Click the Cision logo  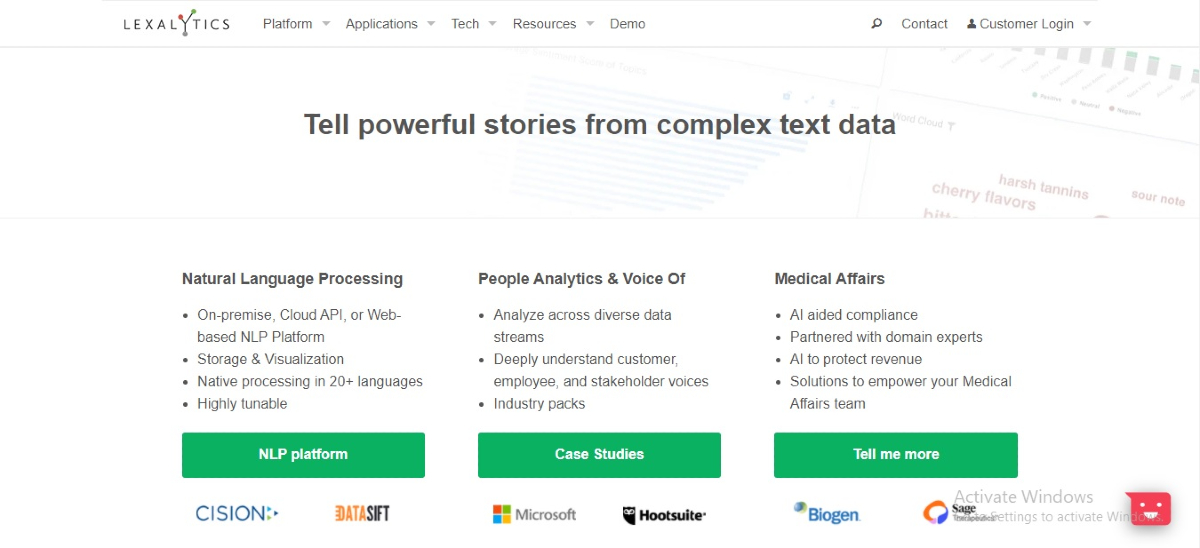pos(236,514)
